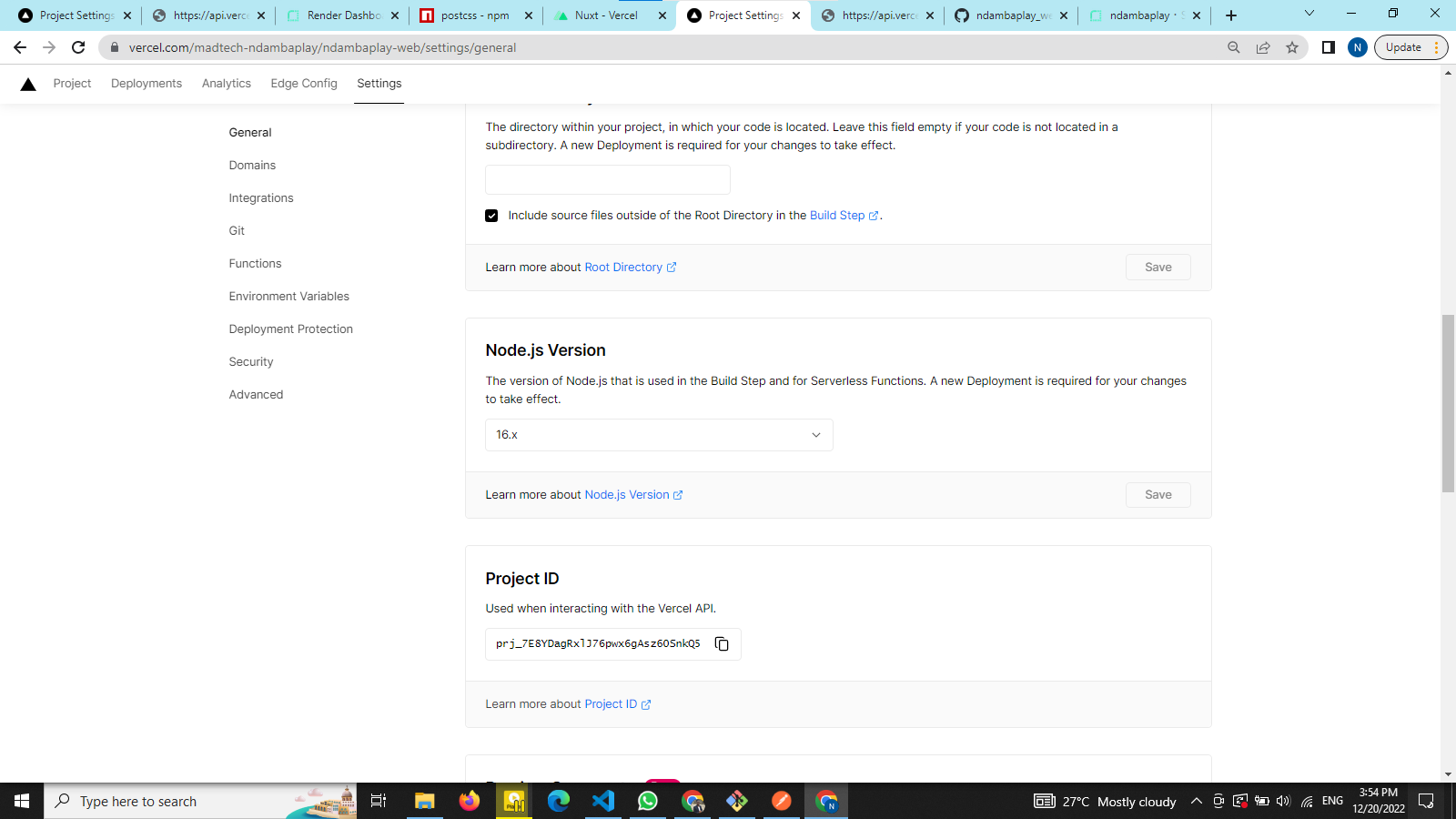Screen dimensions: 1456x819
Task: Open Functions settings section
Action: point(255,264)
